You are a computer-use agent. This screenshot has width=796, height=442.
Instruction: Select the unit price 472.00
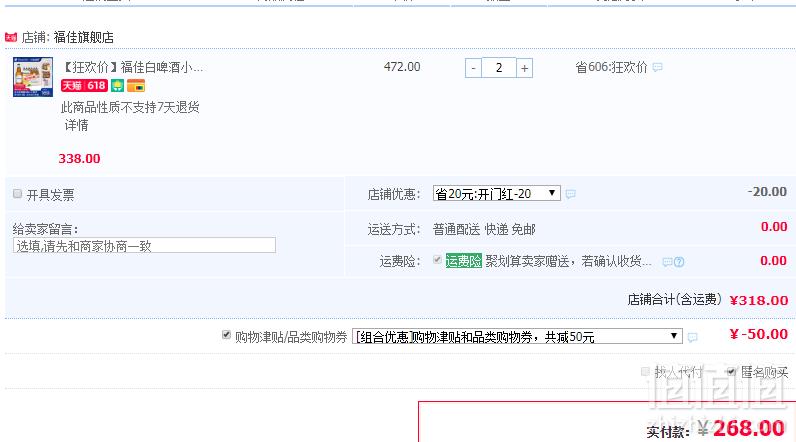[402, 66]
